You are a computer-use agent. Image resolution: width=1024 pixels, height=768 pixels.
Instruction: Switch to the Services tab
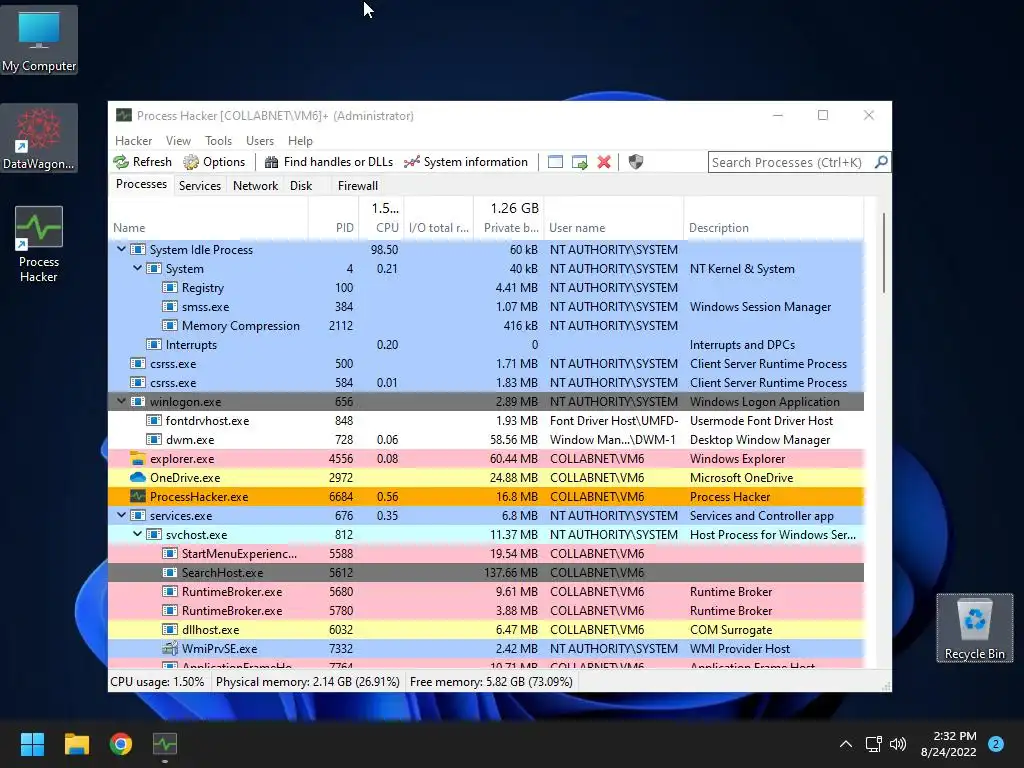200,185
